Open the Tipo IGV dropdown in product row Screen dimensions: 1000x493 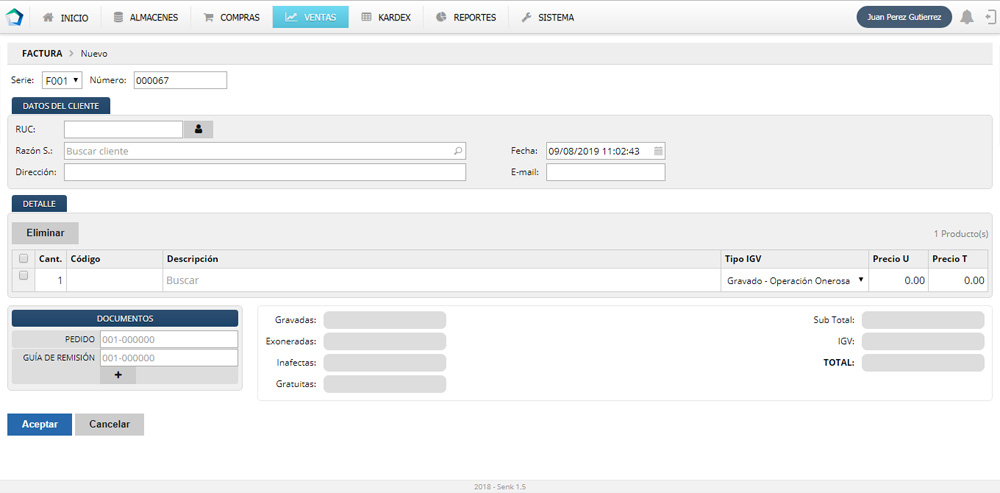coord(795,281)
